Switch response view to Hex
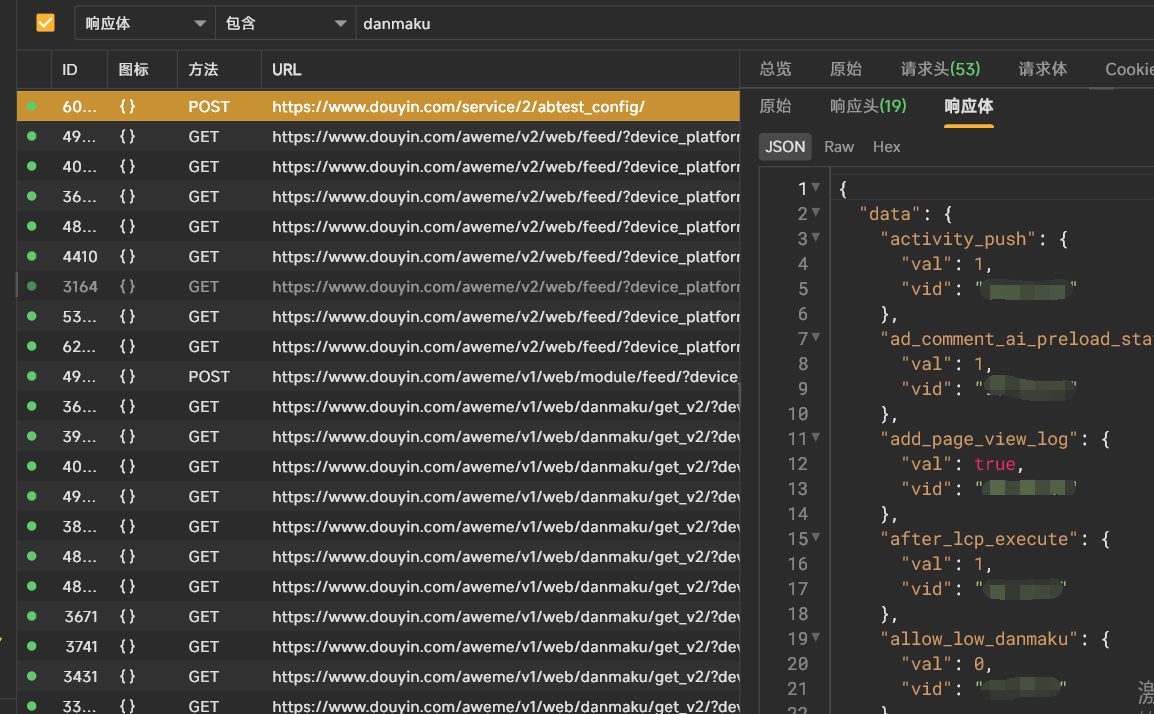Screen dimensions: 1154x714 [x=886, y=146]
